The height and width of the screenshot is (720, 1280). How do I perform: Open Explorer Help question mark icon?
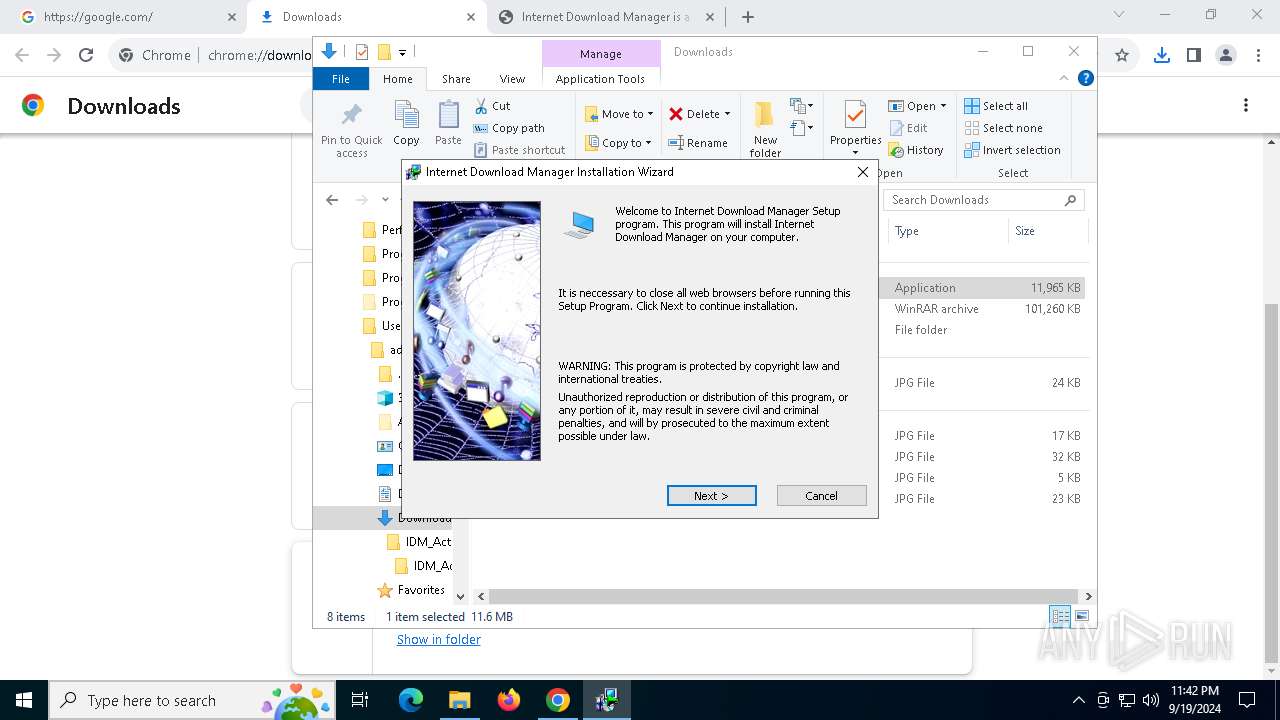(x=1085, y=78)
